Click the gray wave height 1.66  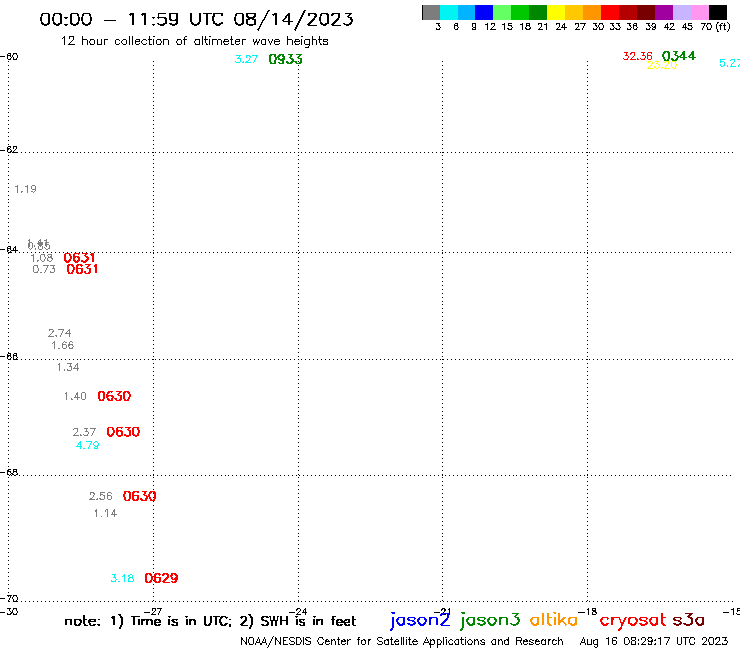(x=63, y=346)
